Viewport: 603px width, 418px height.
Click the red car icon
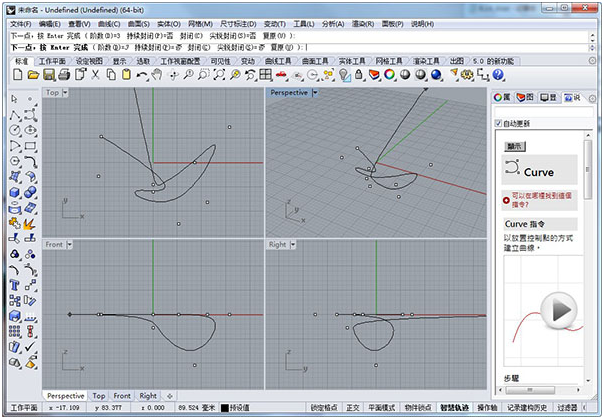[282, 75]
